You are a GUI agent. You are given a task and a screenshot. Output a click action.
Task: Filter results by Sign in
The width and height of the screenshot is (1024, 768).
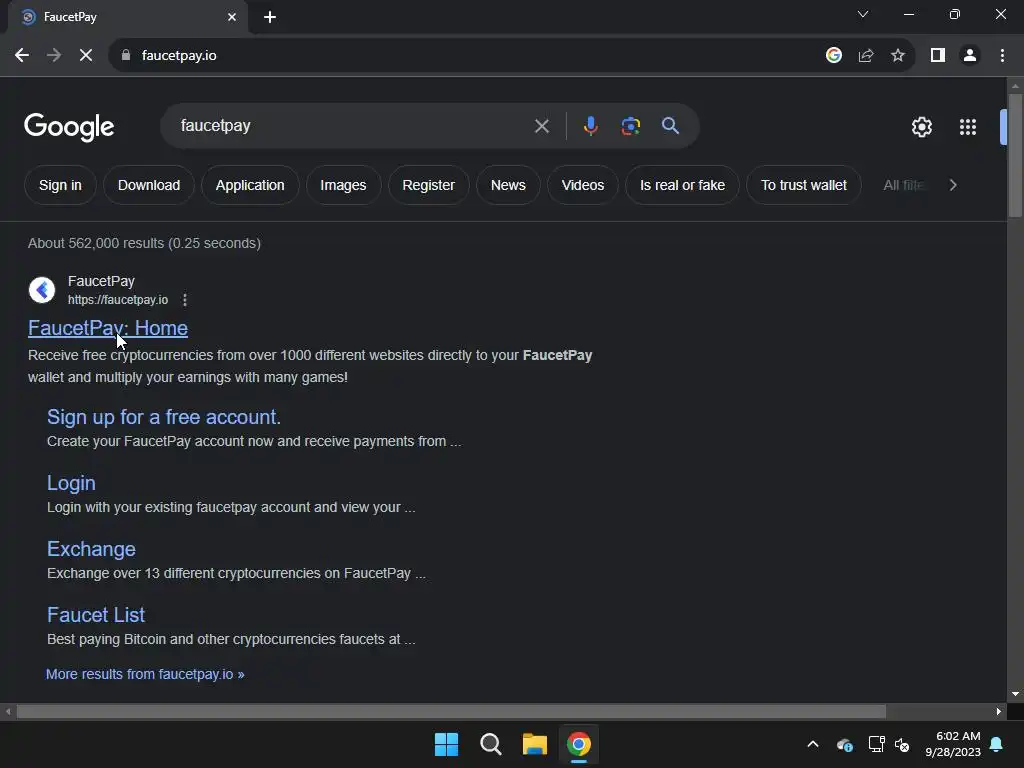[60, 185]
